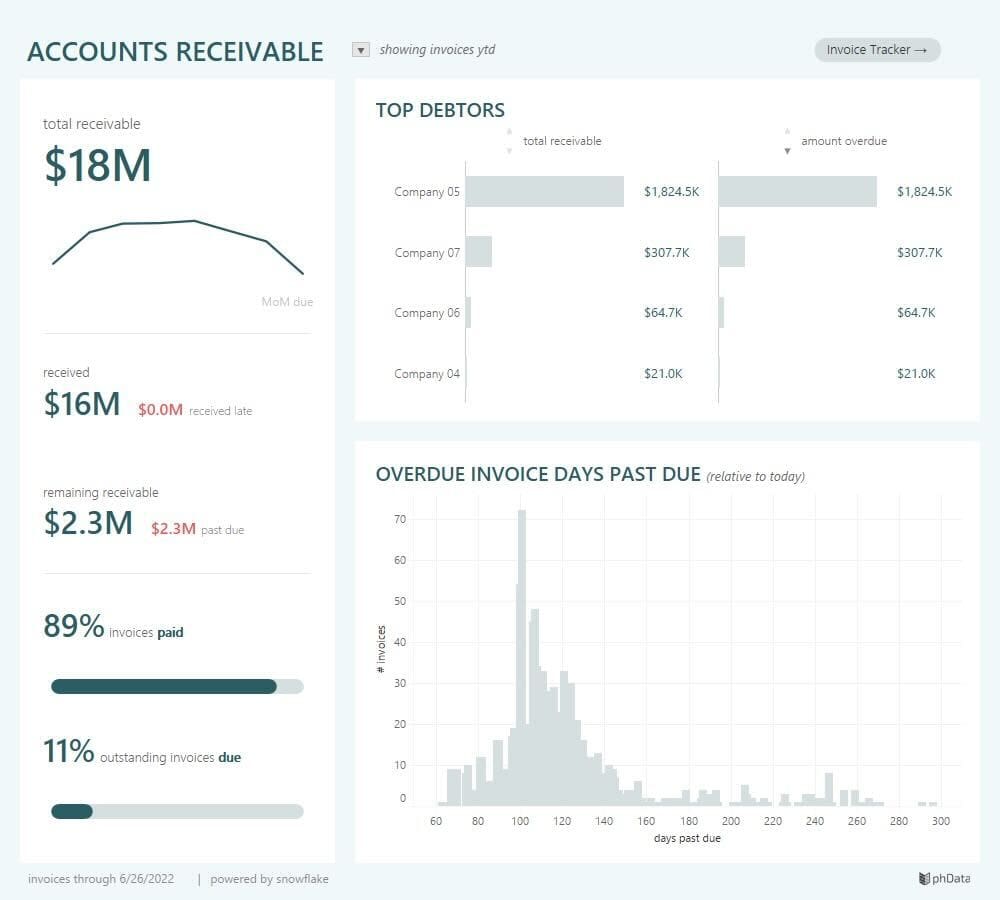The width and height of the screenshot is (1000, 900).
Task: Click the 89% invoices paid progress bar
Action: click(176, 686)
